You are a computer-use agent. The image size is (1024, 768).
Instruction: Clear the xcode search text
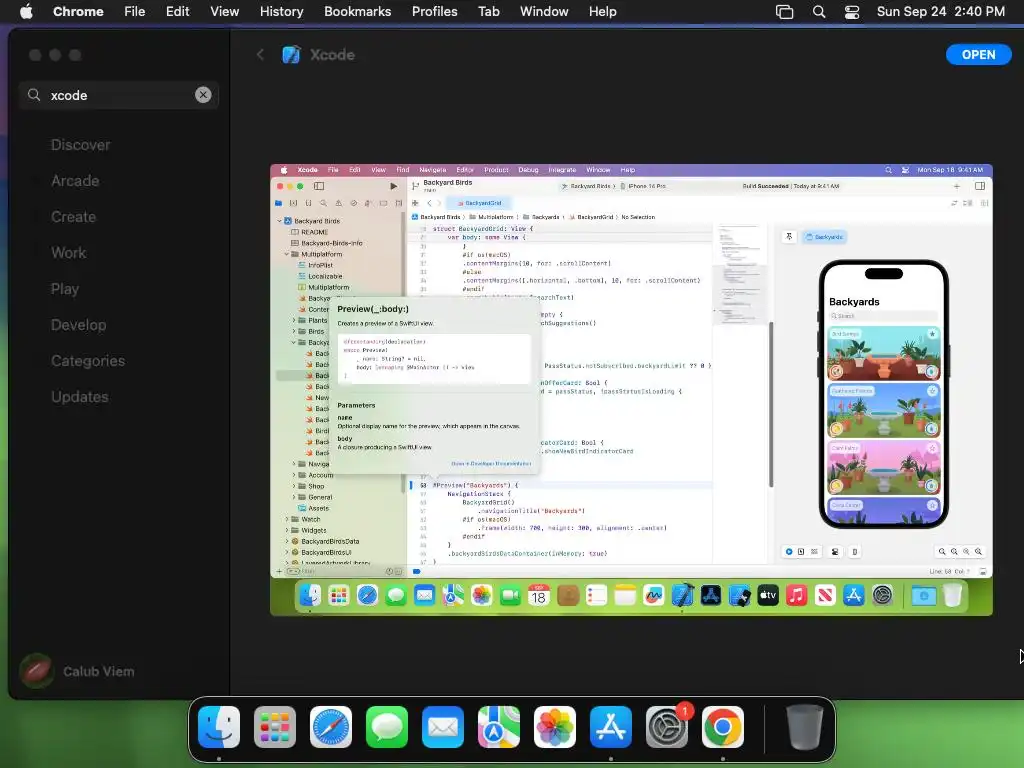coord(203,95)
